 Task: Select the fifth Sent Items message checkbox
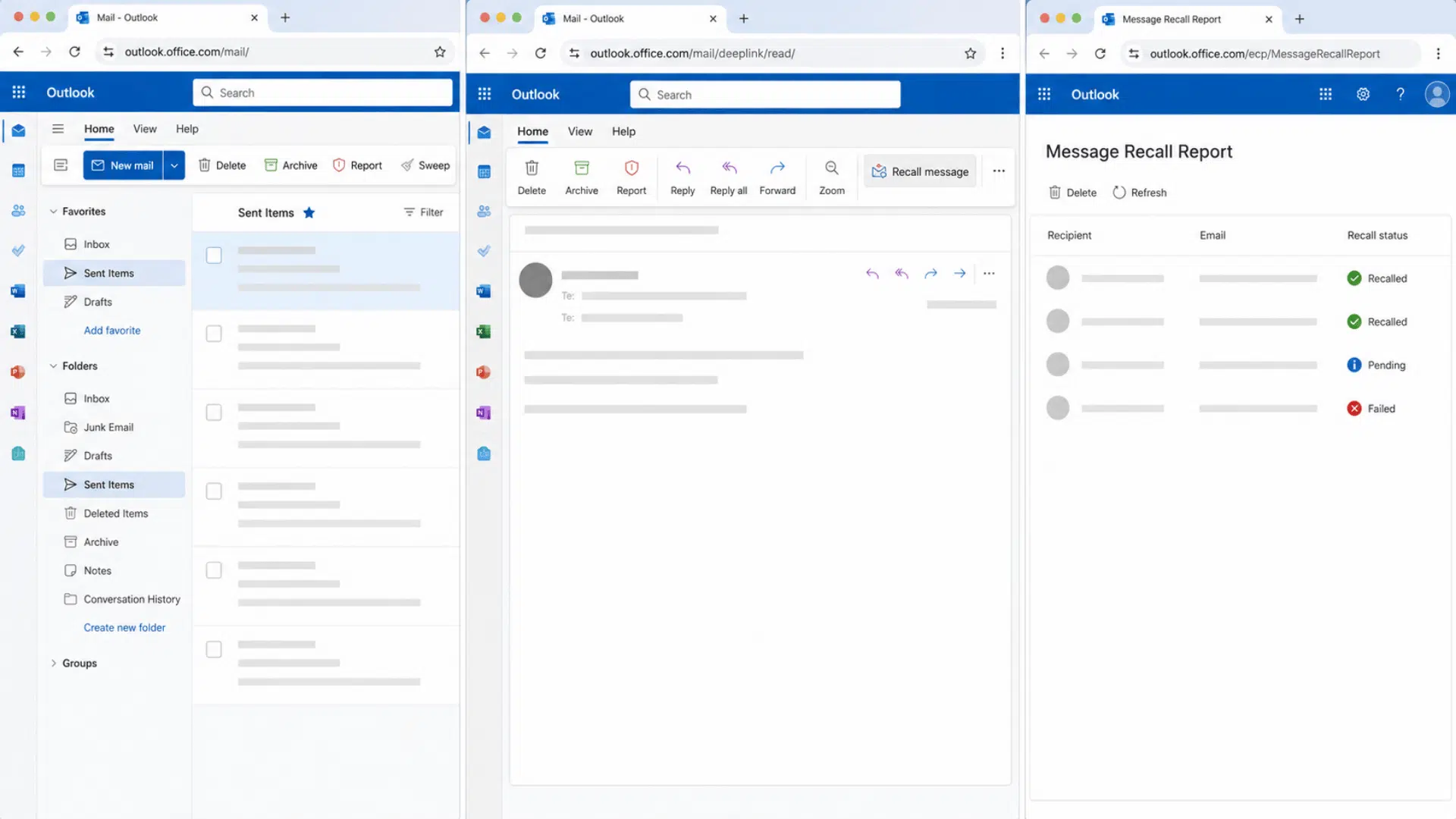[x=214, y=570]
